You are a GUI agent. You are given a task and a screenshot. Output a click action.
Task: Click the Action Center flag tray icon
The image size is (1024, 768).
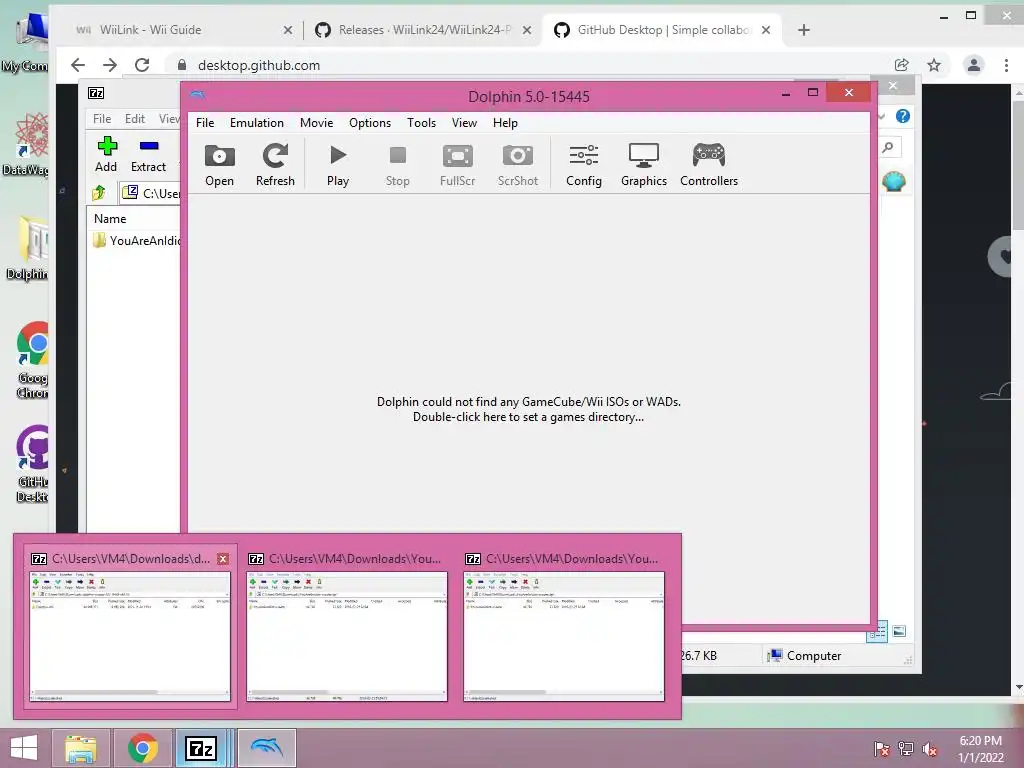point(882,749)
